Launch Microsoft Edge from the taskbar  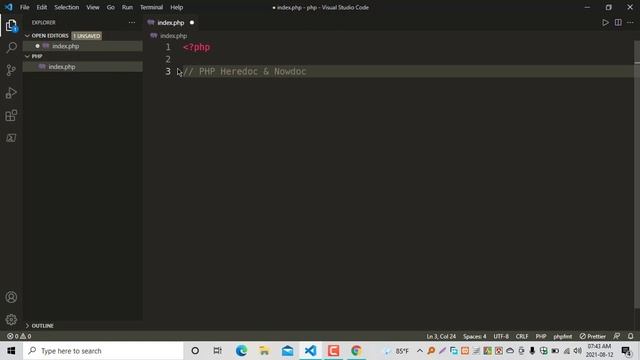point(241,351)
